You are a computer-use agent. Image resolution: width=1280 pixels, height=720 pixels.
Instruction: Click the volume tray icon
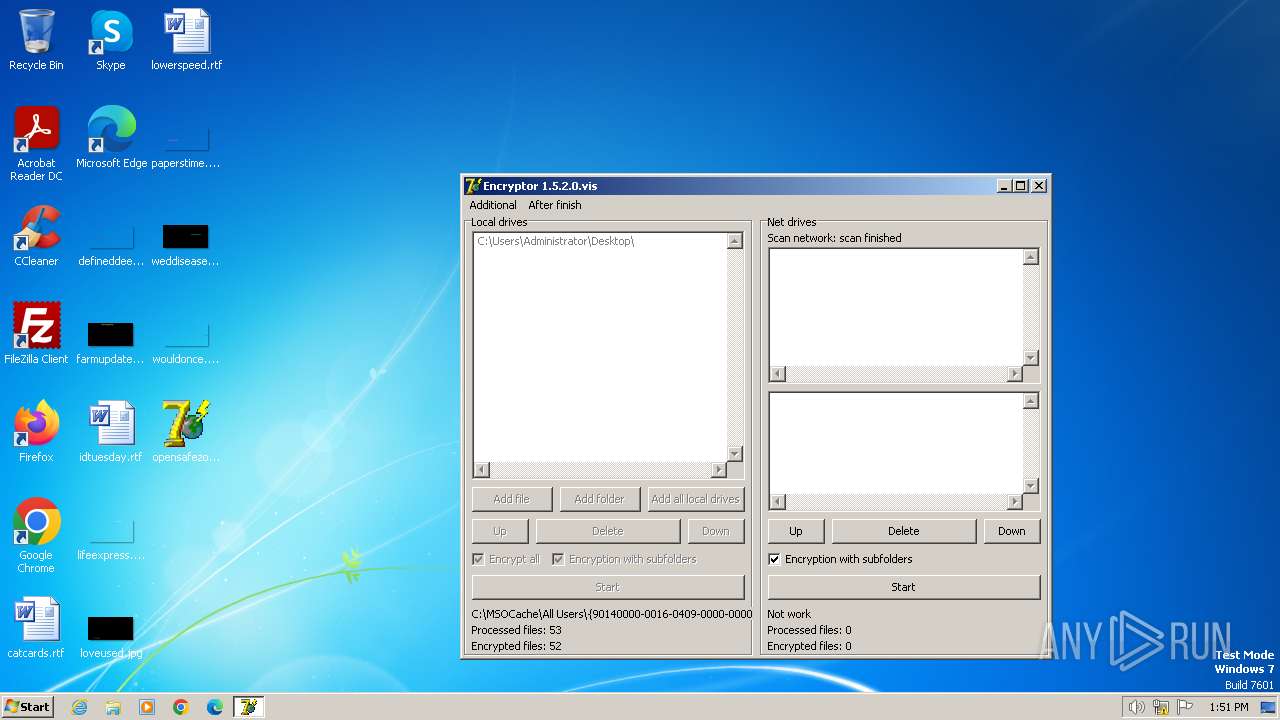[1136, 707]
